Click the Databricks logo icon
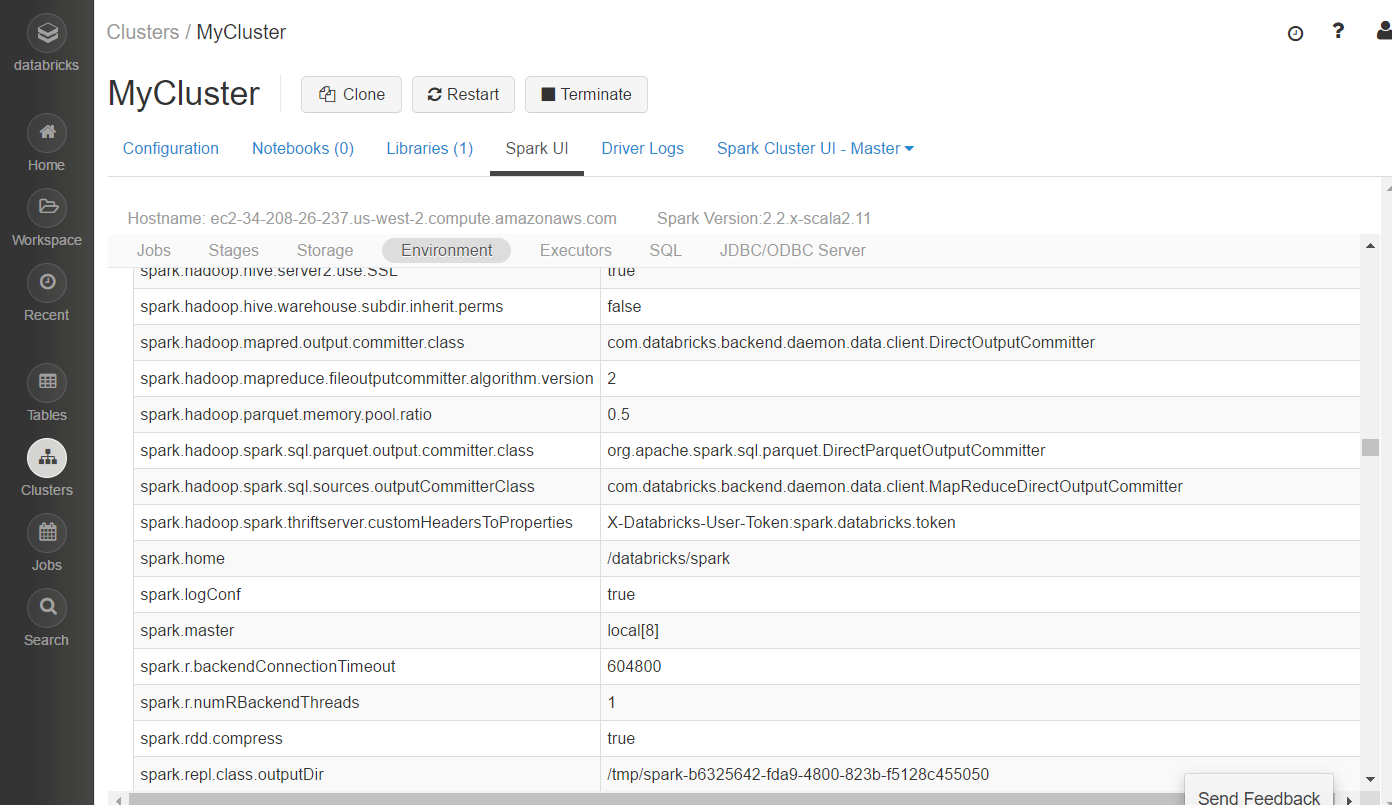The width and height of the screenshot is (1392, 805). [x=47, y=34]
